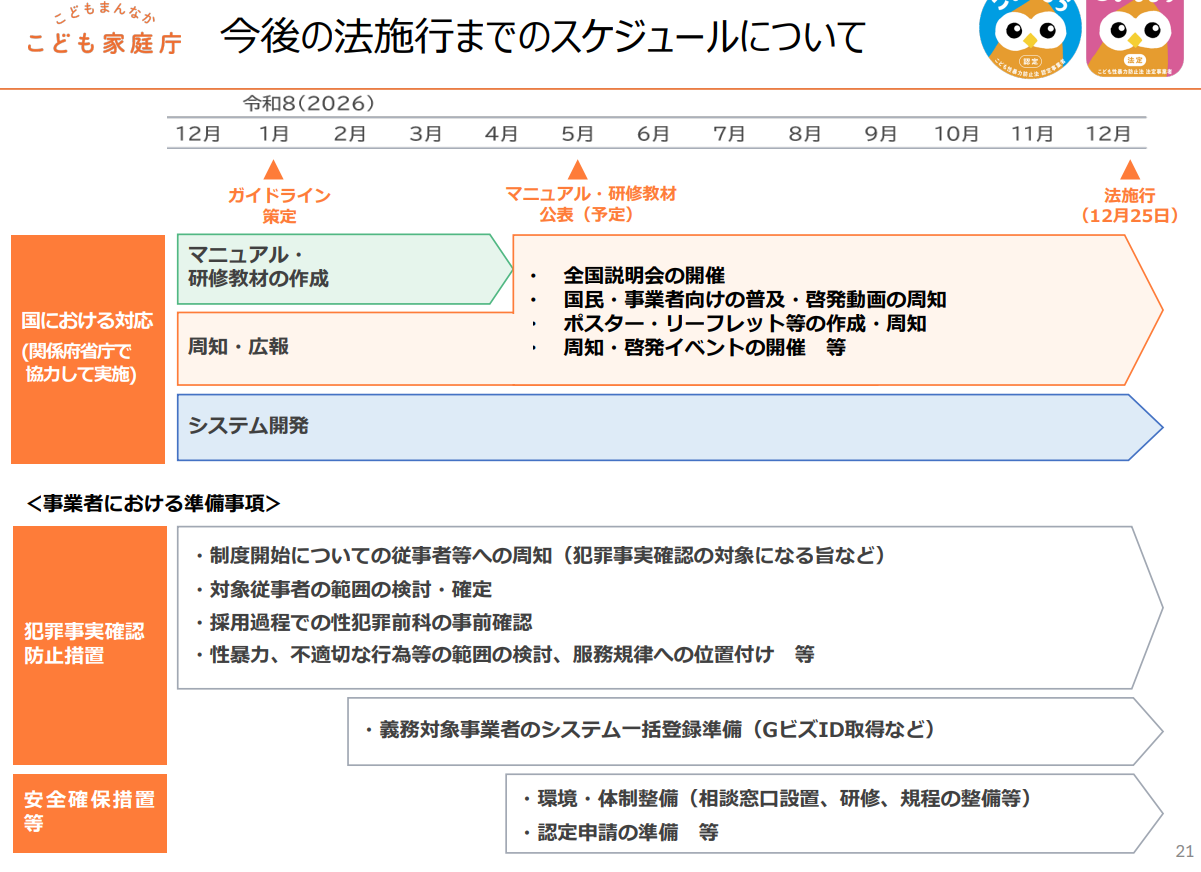This screenshot has height=872, width=1201.
Task: Select the 10月 month label
Action: click(x=957, y=133)
